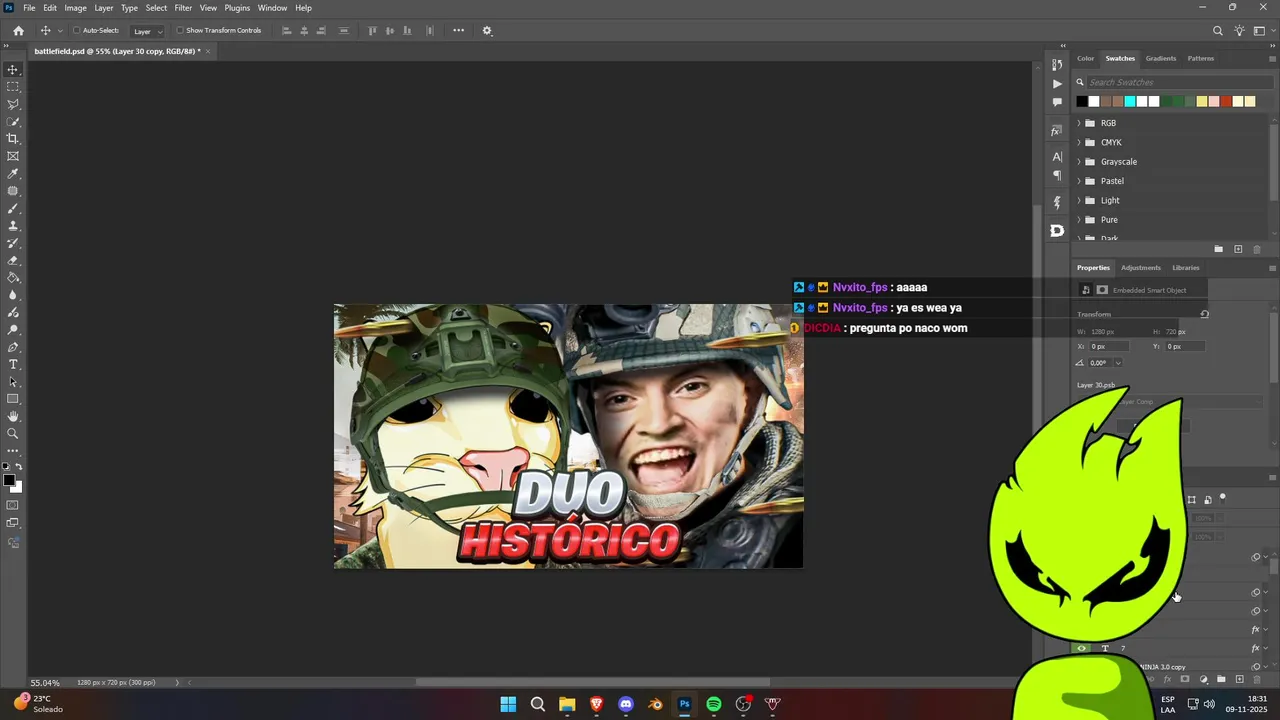This screenshot has height=720, width=1280.
Task: Expand the Pastel swatch folder
Action: (1079, 181)
